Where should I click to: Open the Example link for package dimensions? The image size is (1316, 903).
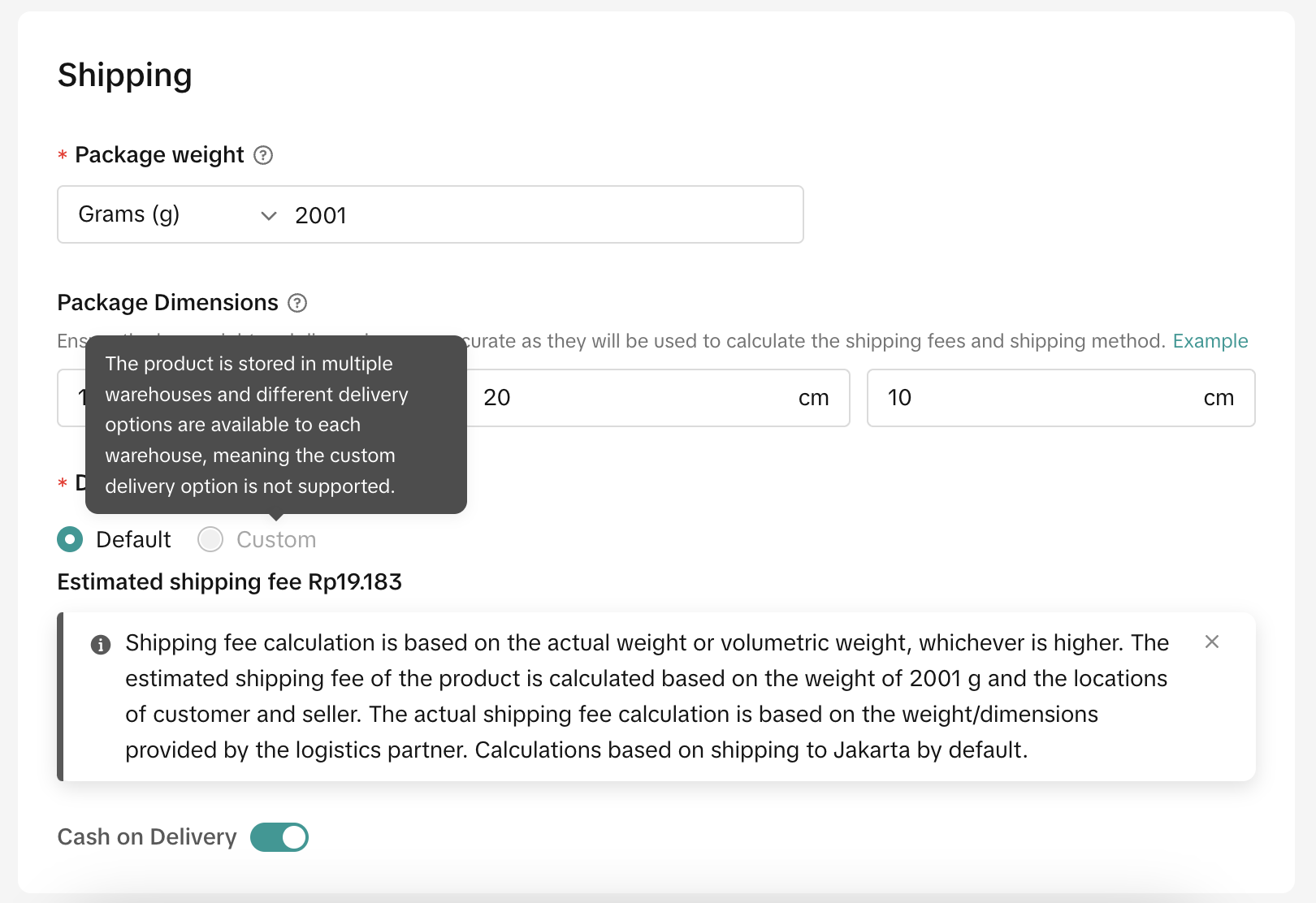click(1210, 341)
